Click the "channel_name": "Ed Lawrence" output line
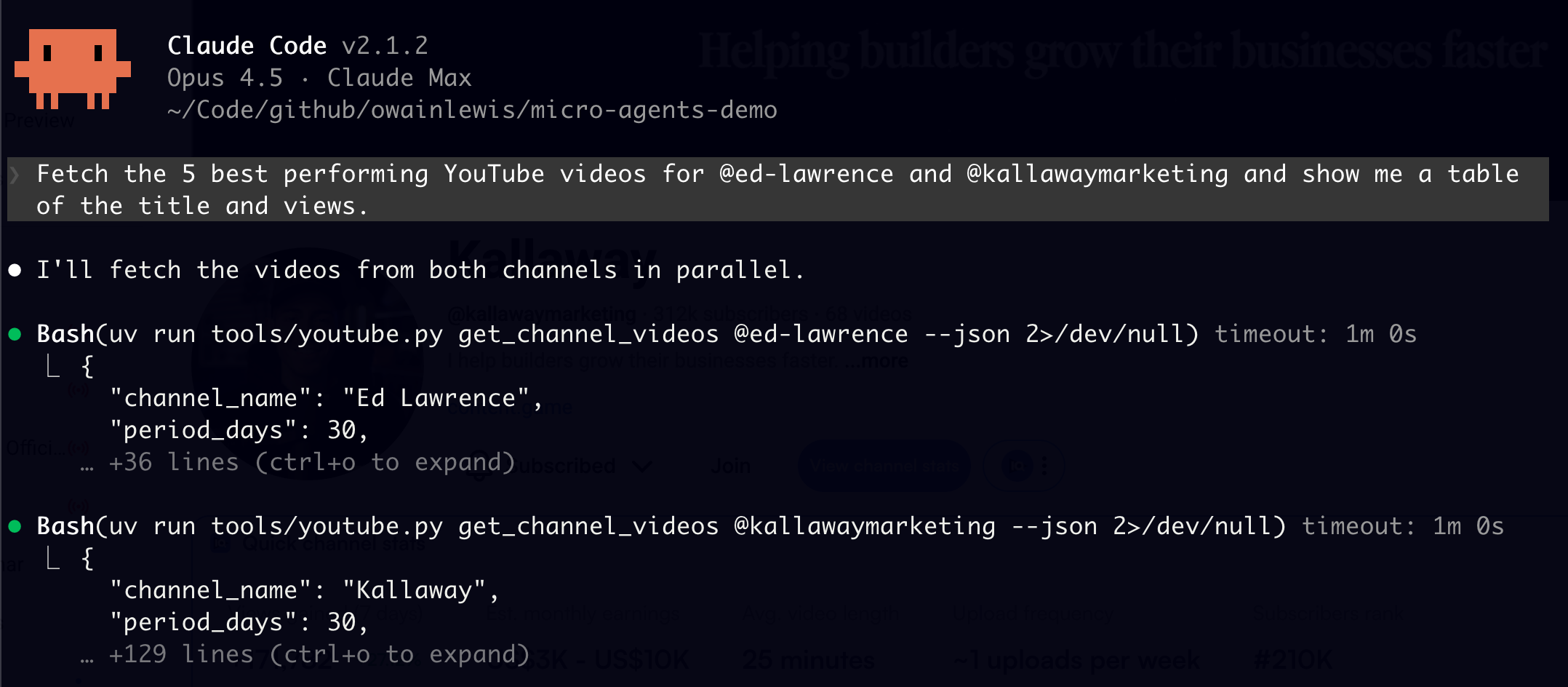 [326, 398]
